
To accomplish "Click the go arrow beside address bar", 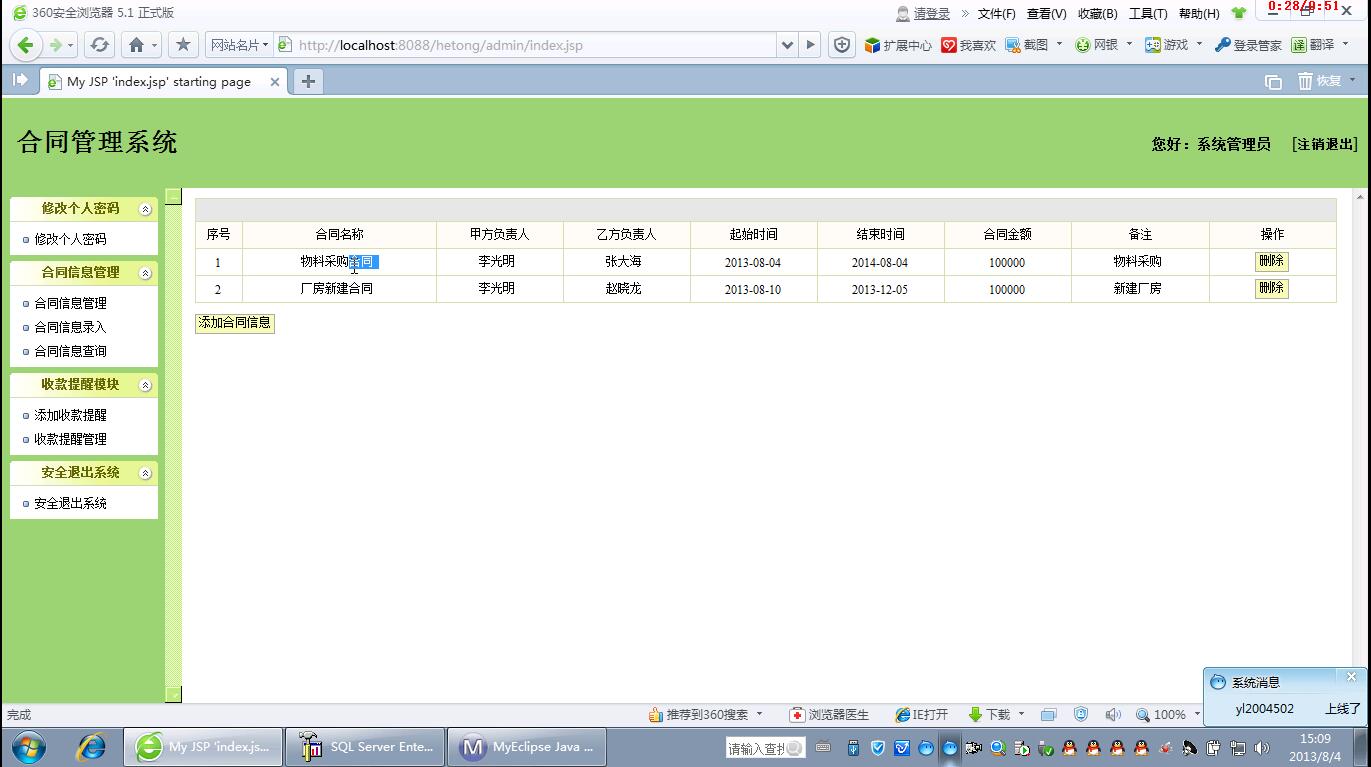I will (811, 45).
